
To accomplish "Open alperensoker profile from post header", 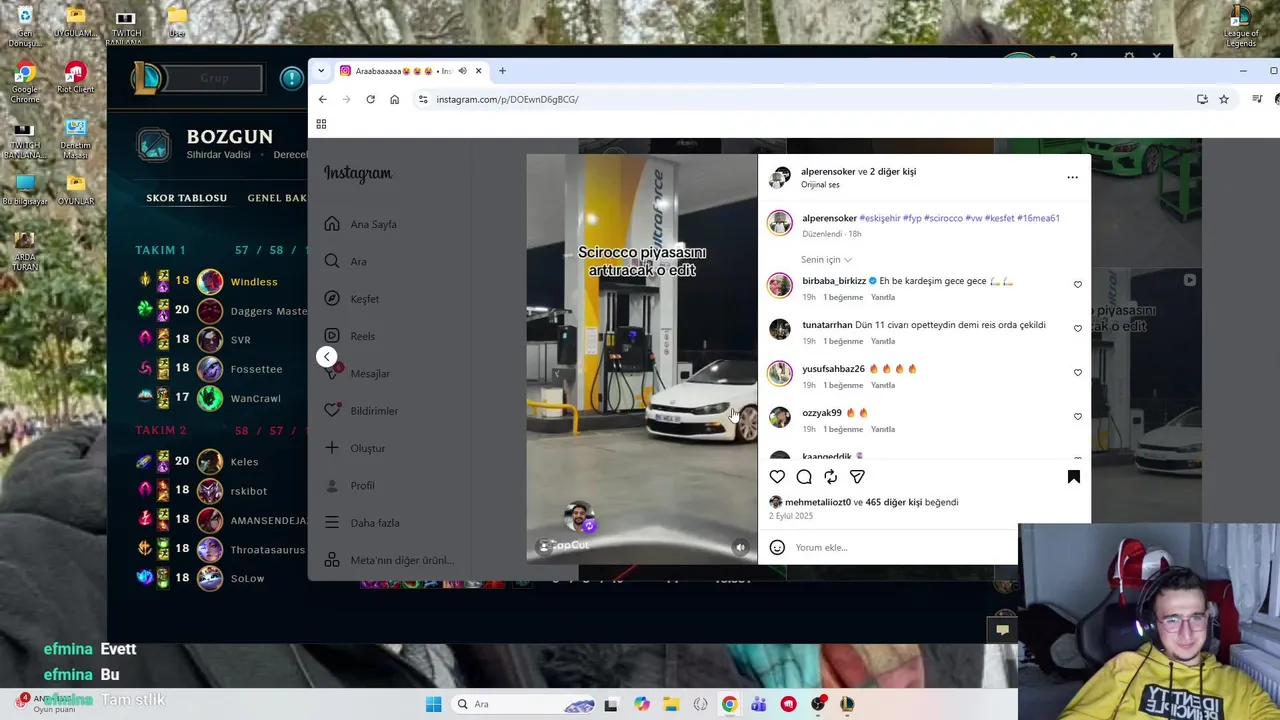I will tap(828, 171).
